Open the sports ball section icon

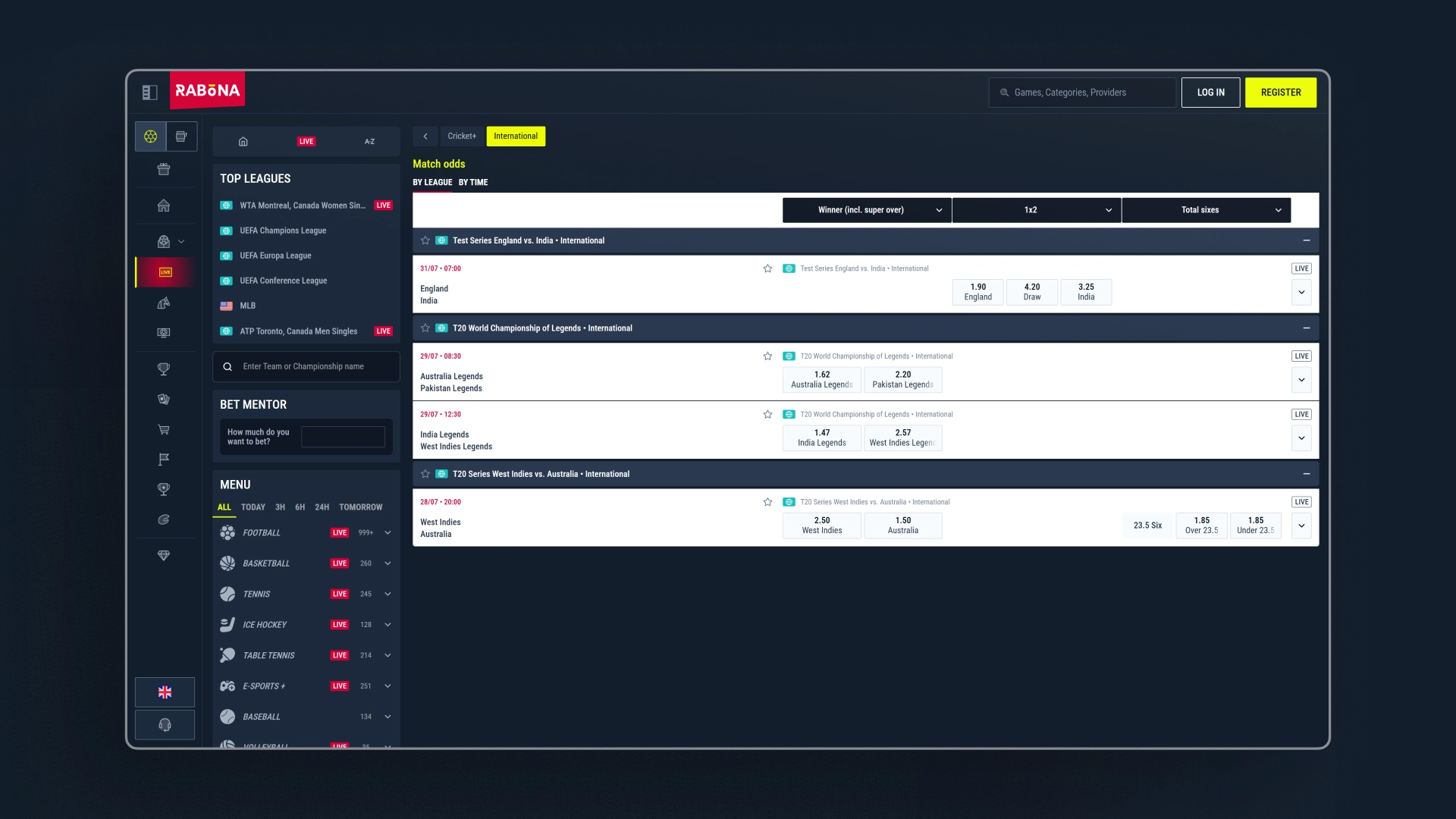click(150, 136)
